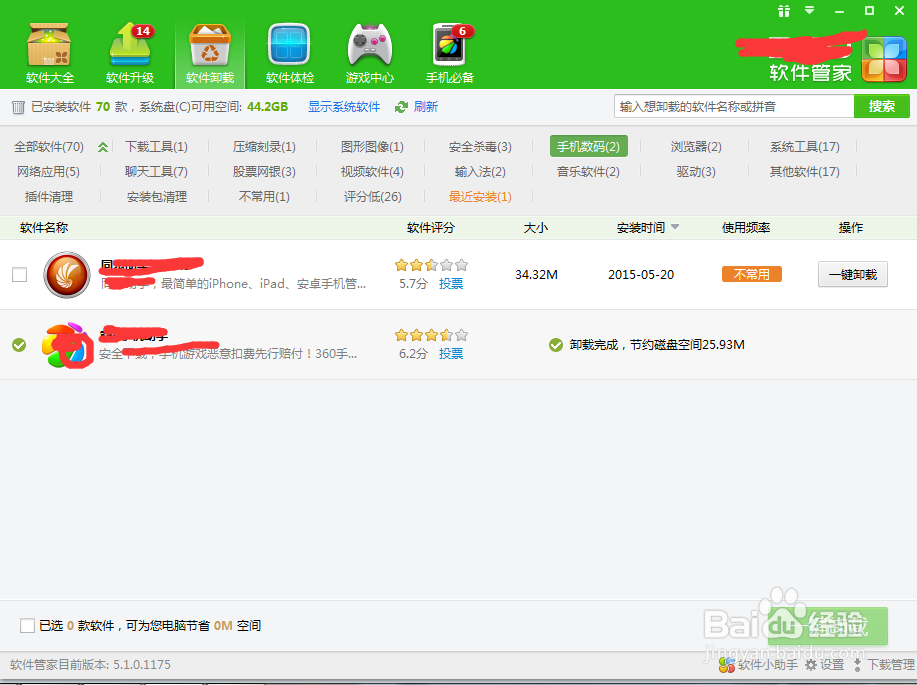Select the 压缩刻录(1) category

pos(264,147)
